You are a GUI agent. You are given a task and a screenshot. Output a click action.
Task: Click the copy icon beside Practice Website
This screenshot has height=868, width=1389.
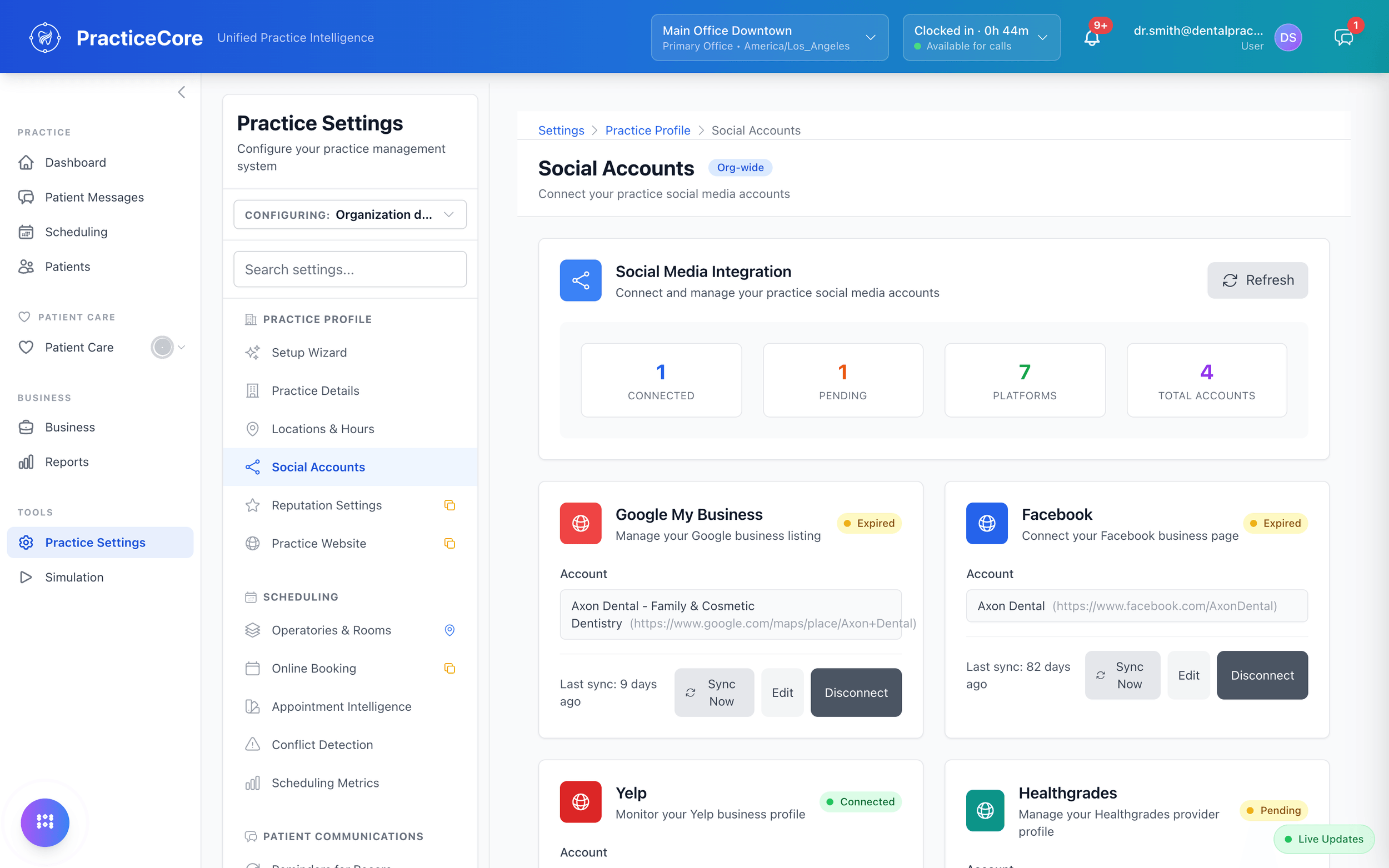coord(449,543)
